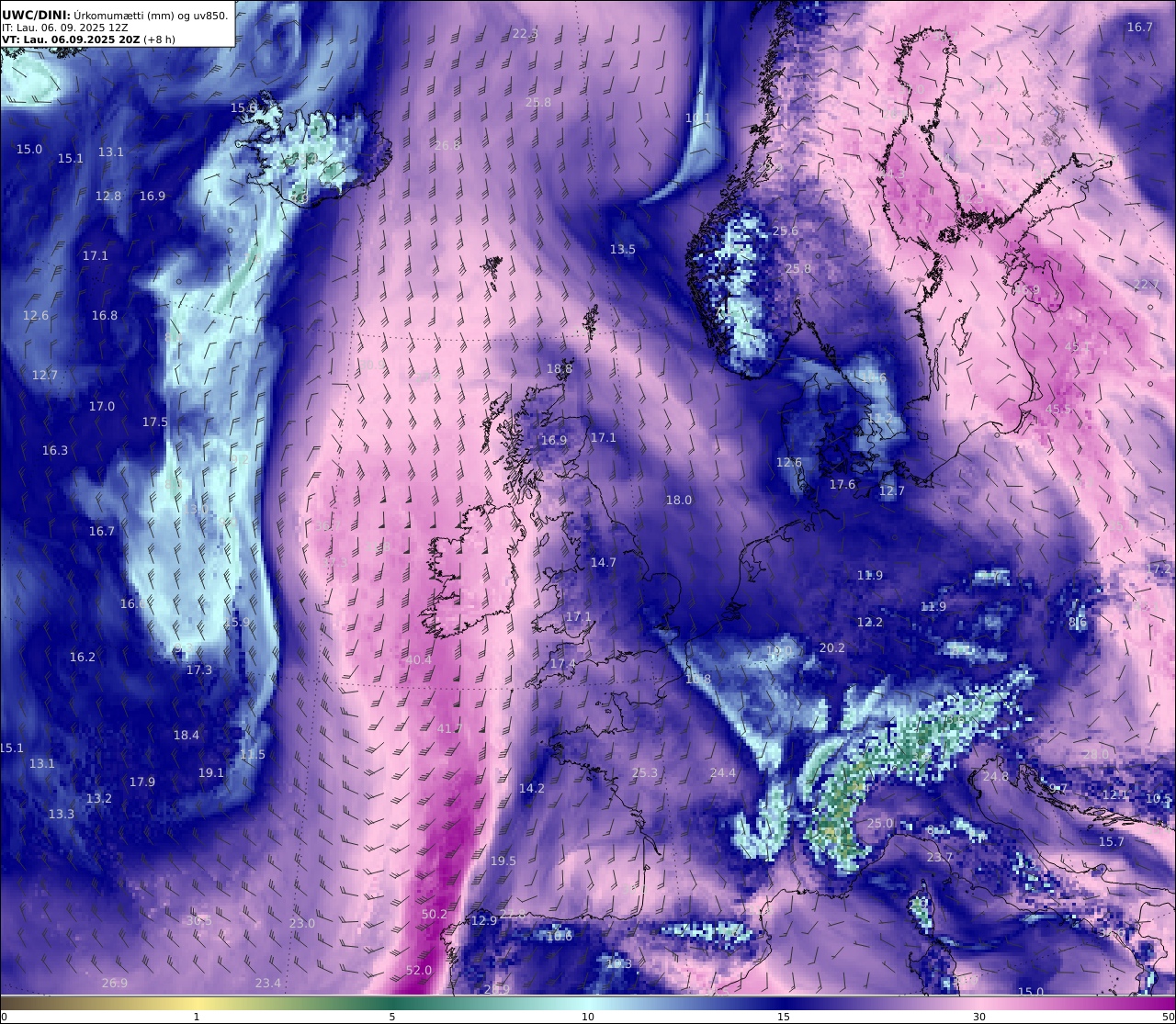This screenshot has height=1024, width=1176.
Task: Click the map value 12.9
Action: click(484, 921)
